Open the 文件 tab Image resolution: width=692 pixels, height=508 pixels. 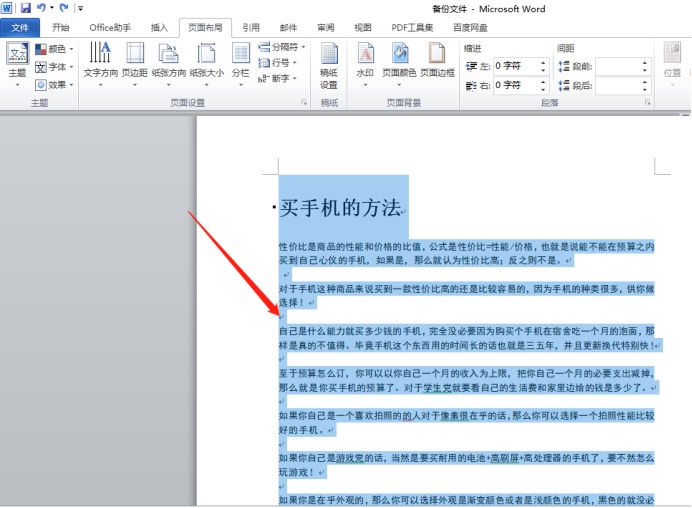(20, 28)
